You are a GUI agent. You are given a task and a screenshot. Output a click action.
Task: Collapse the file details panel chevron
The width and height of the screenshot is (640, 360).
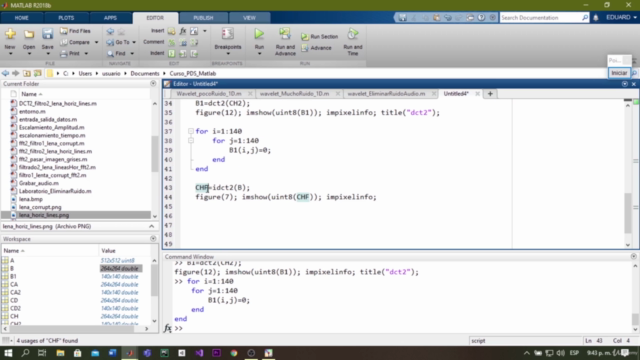(151, 227)
